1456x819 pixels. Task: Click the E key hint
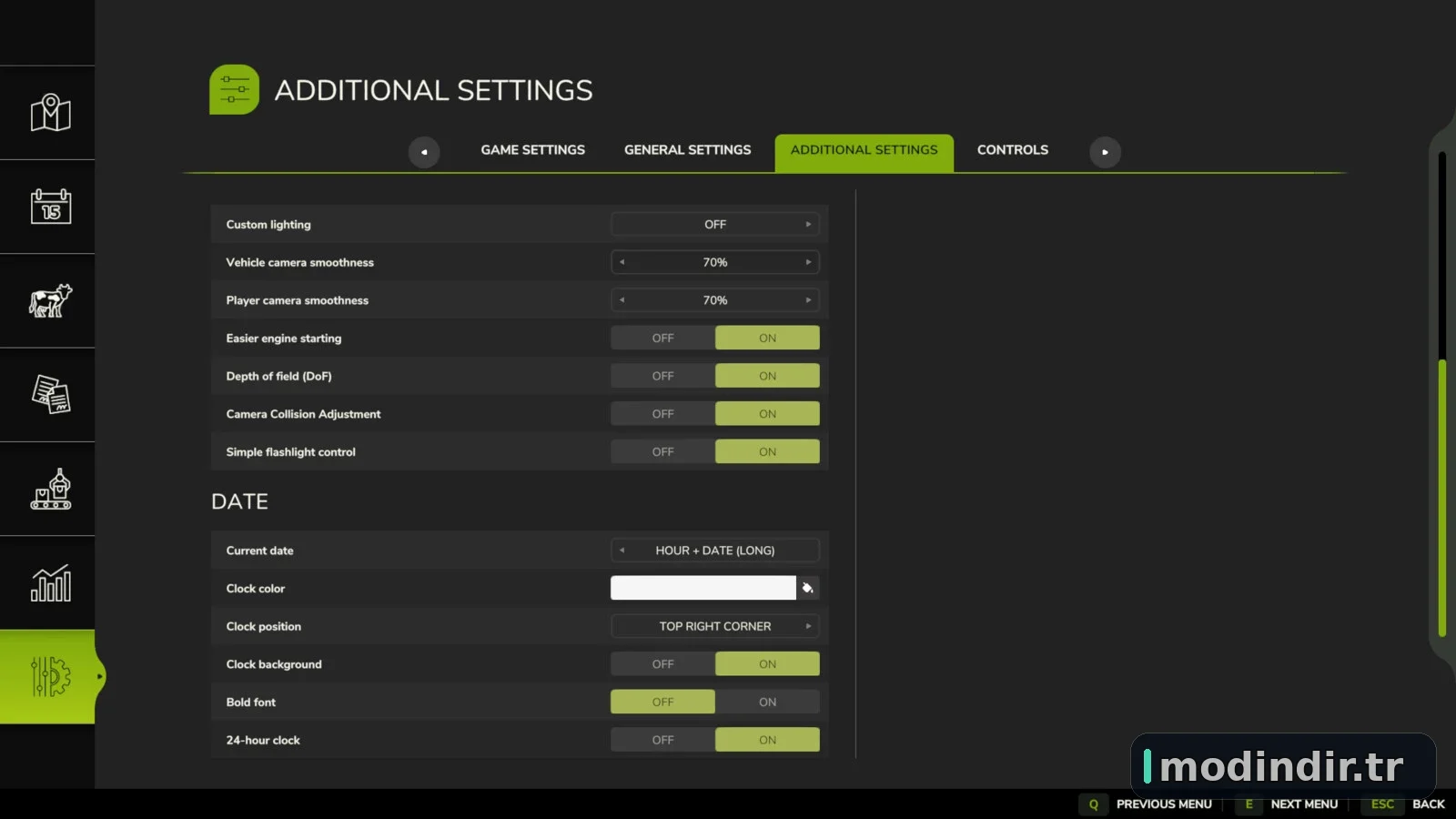(x=1249, y=804)
